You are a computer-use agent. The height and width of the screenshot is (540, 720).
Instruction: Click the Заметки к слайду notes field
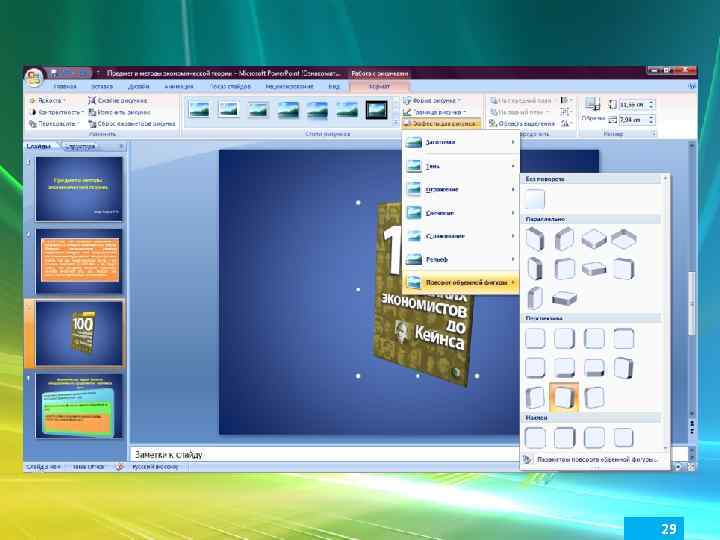(x=324, y=455)
